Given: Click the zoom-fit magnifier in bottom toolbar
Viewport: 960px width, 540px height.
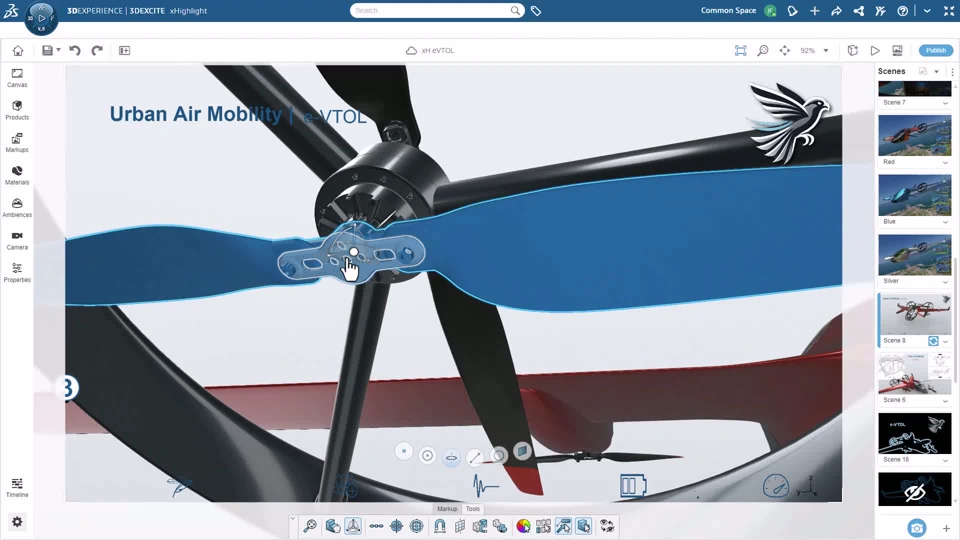Looking at the screenshot, I should [x=310, y=526].
